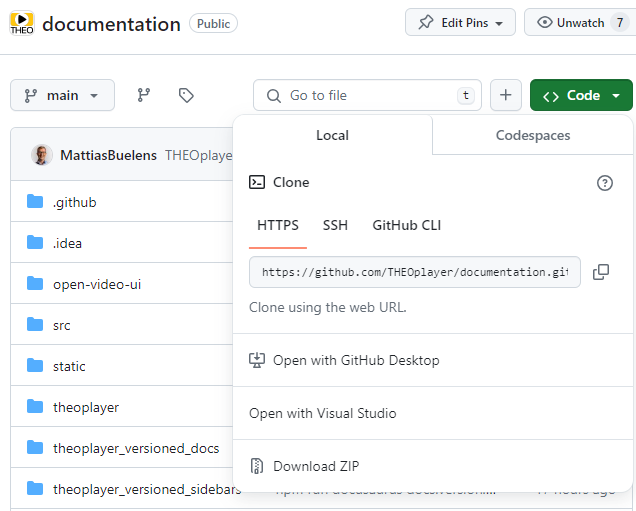Click the folder icon beside .idea

pyautogui.click(x=35, y=242)
